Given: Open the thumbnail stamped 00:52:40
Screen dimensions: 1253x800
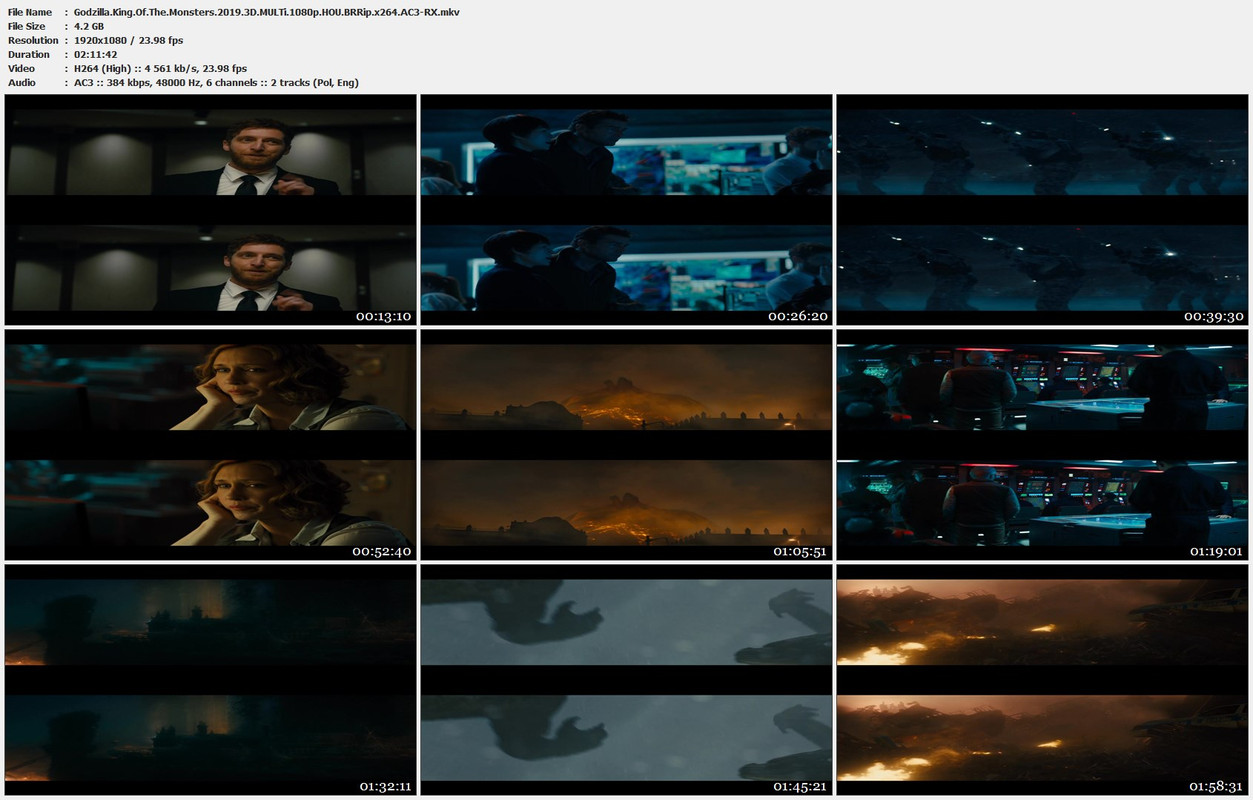Looking at the screenshot, I should pos(210,445).
